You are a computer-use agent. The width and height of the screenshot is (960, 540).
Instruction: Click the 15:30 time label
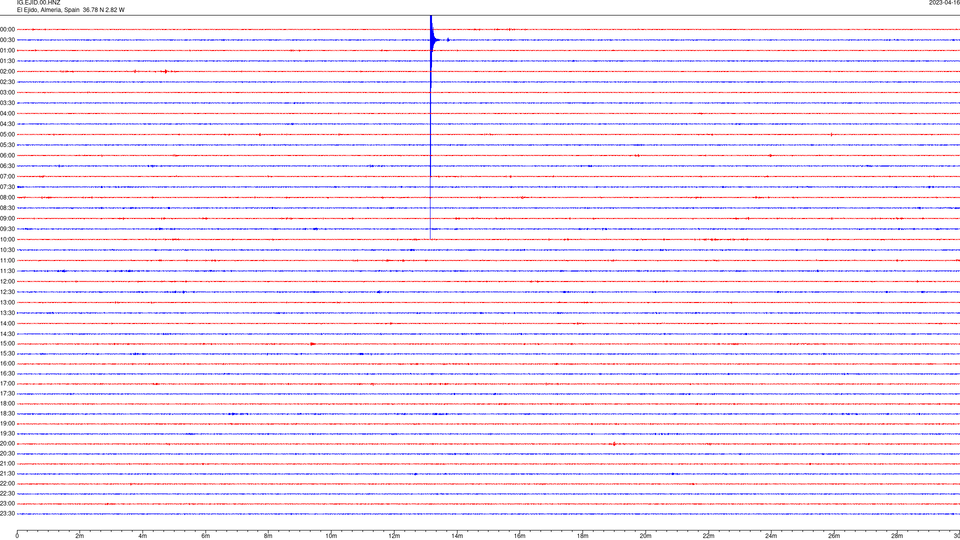[7, 354]
